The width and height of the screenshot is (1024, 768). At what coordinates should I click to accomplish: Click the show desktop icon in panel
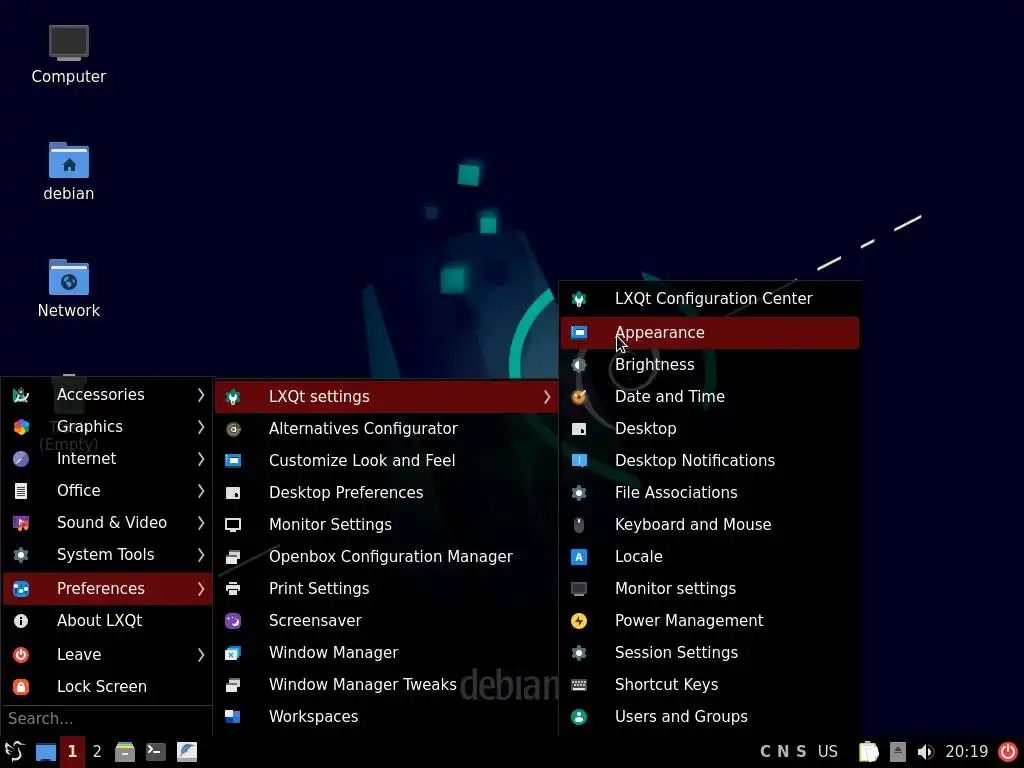click(46, 752)
